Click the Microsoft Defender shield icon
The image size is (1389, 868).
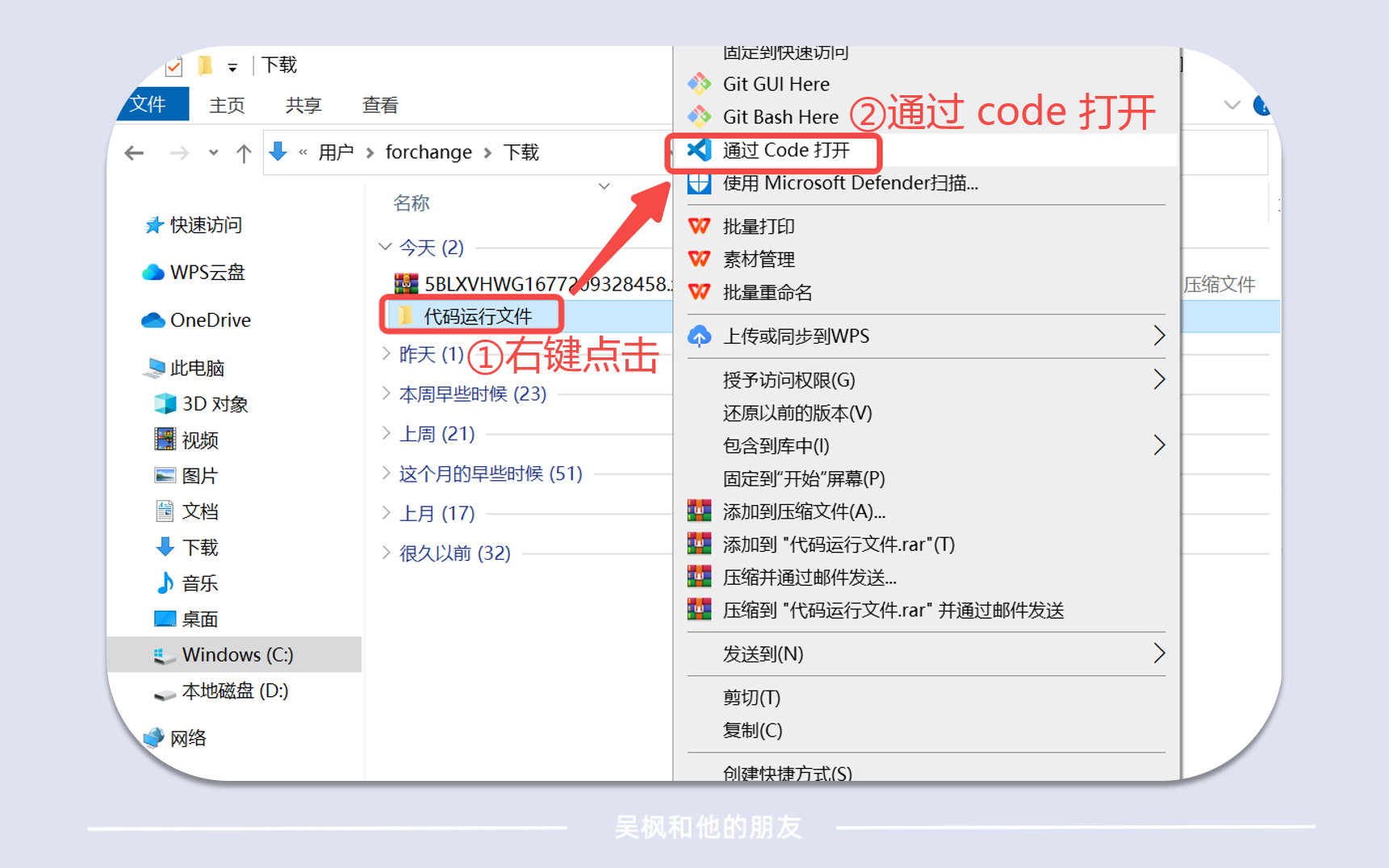click(699, 183)
